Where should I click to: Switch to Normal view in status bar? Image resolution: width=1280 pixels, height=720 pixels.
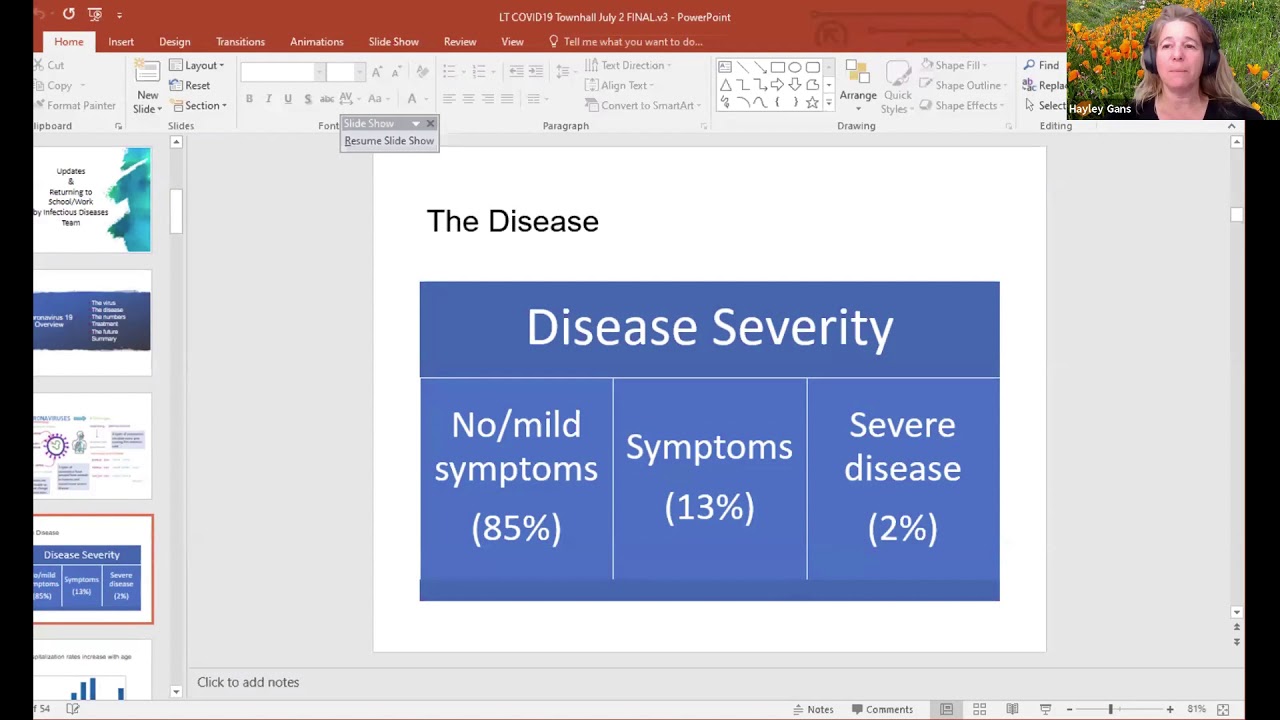(946, 709)
